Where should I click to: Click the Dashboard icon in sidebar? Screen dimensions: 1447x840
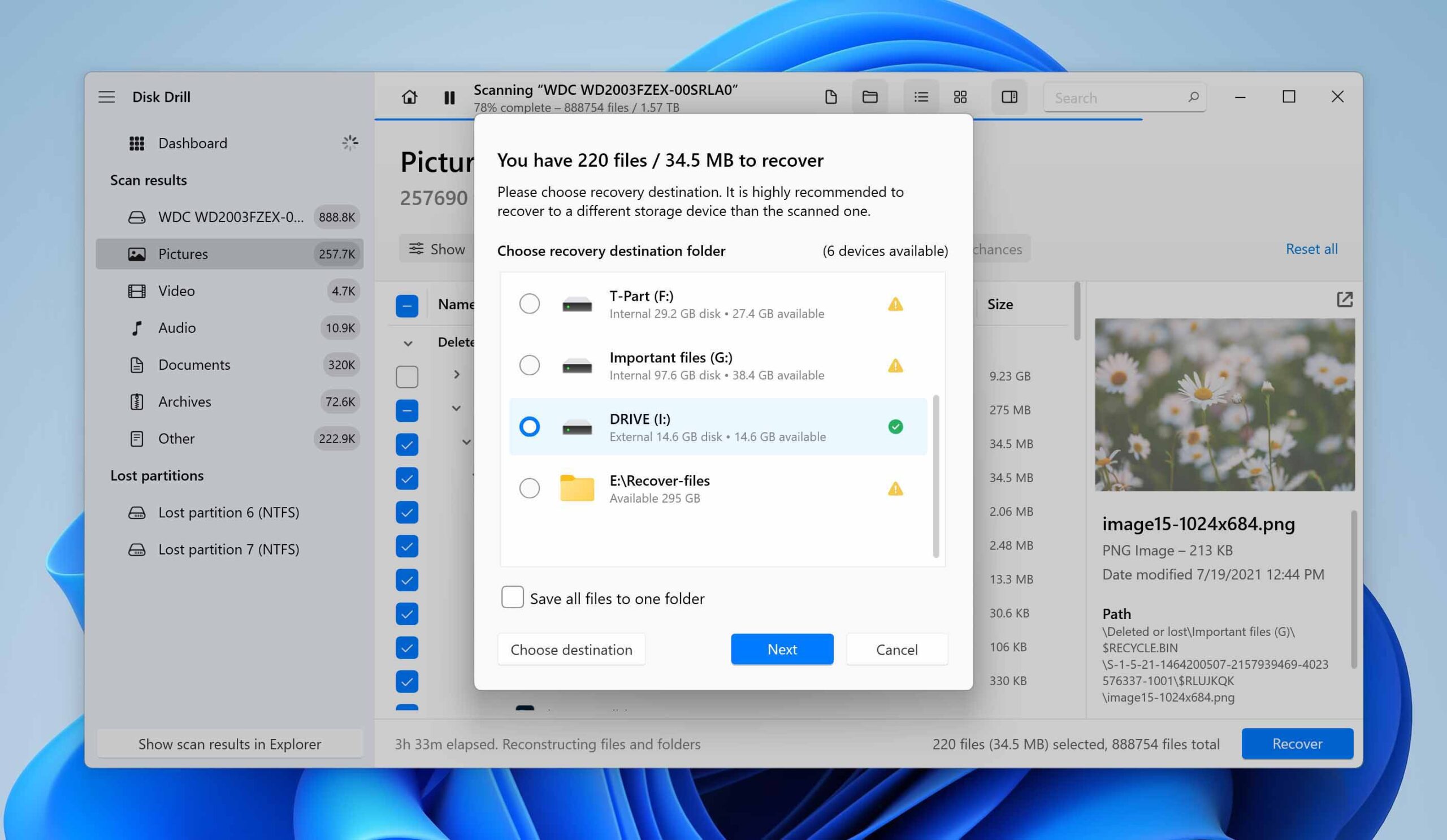pyautogui.click(x=136, y=142)
